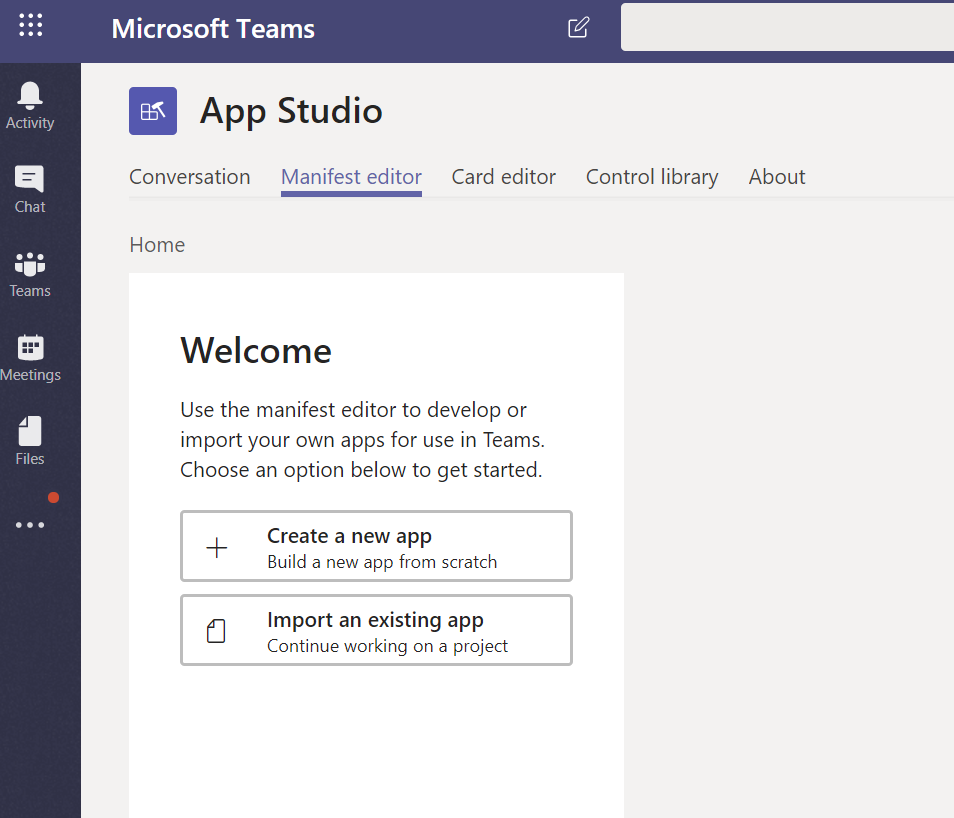This screenshot has height=818, width=954.
Task: Click the new chat compose icon
Action: click(578, 28)
